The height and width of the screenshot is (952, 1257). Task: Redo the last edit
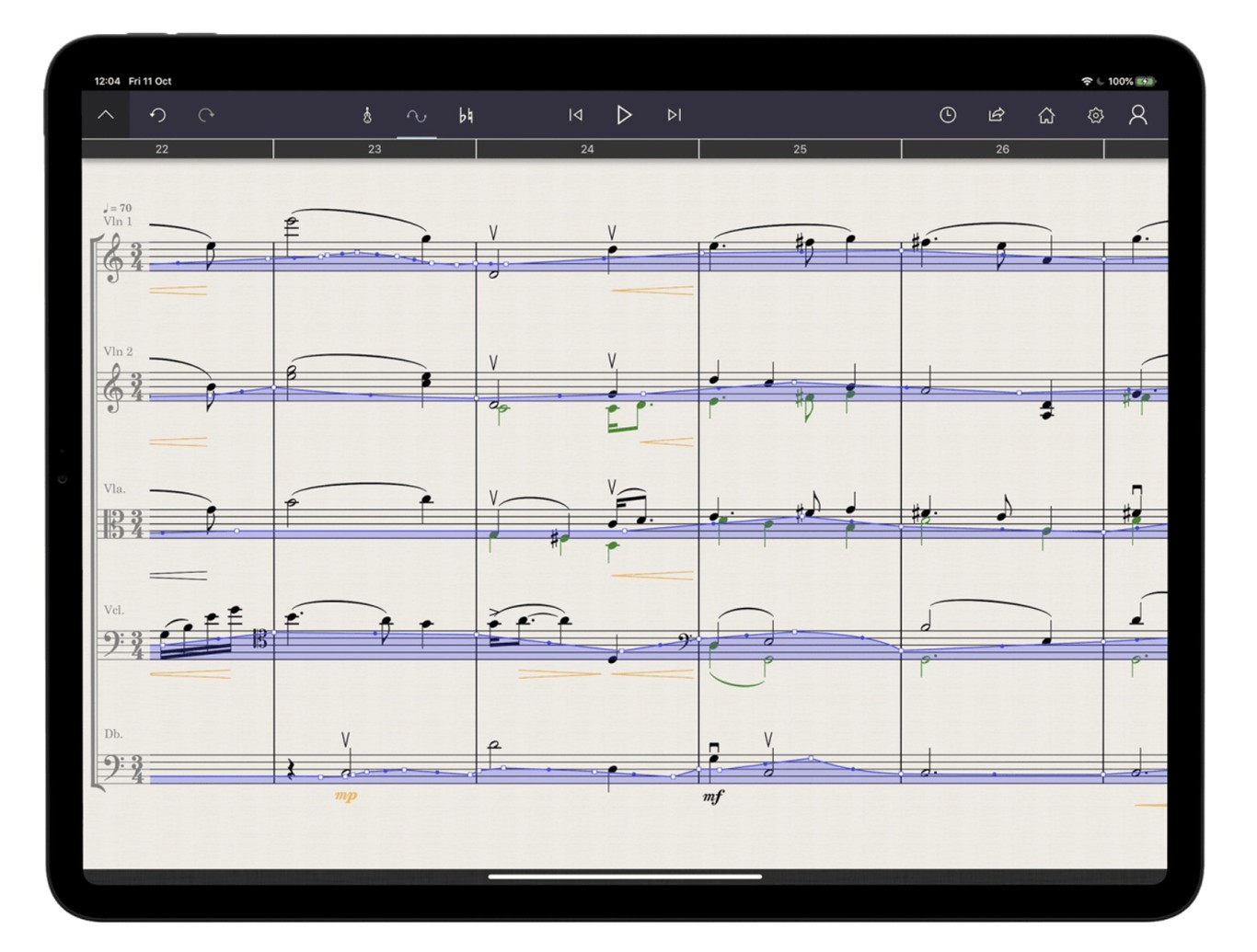pos(206,114)
